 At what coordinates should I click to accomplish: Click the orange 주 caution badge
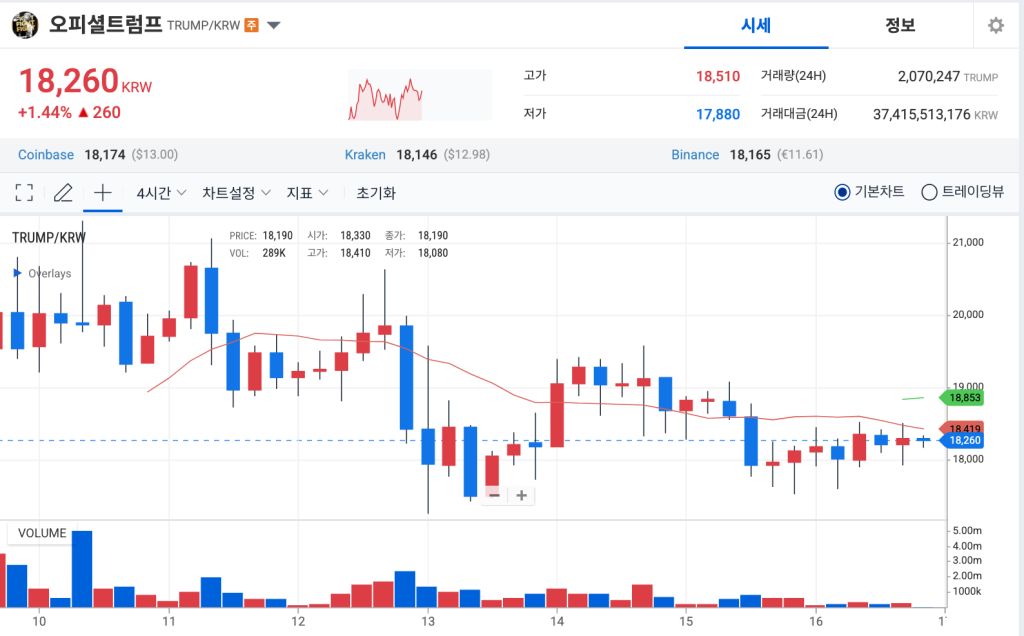(251, 25)
